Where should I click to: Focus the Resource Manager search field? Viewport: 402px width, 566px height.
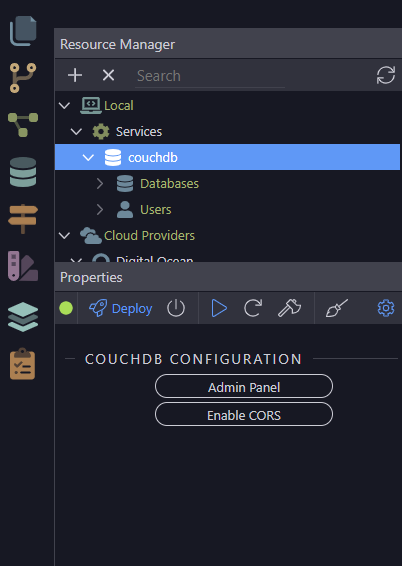click(x=210, y=76)
